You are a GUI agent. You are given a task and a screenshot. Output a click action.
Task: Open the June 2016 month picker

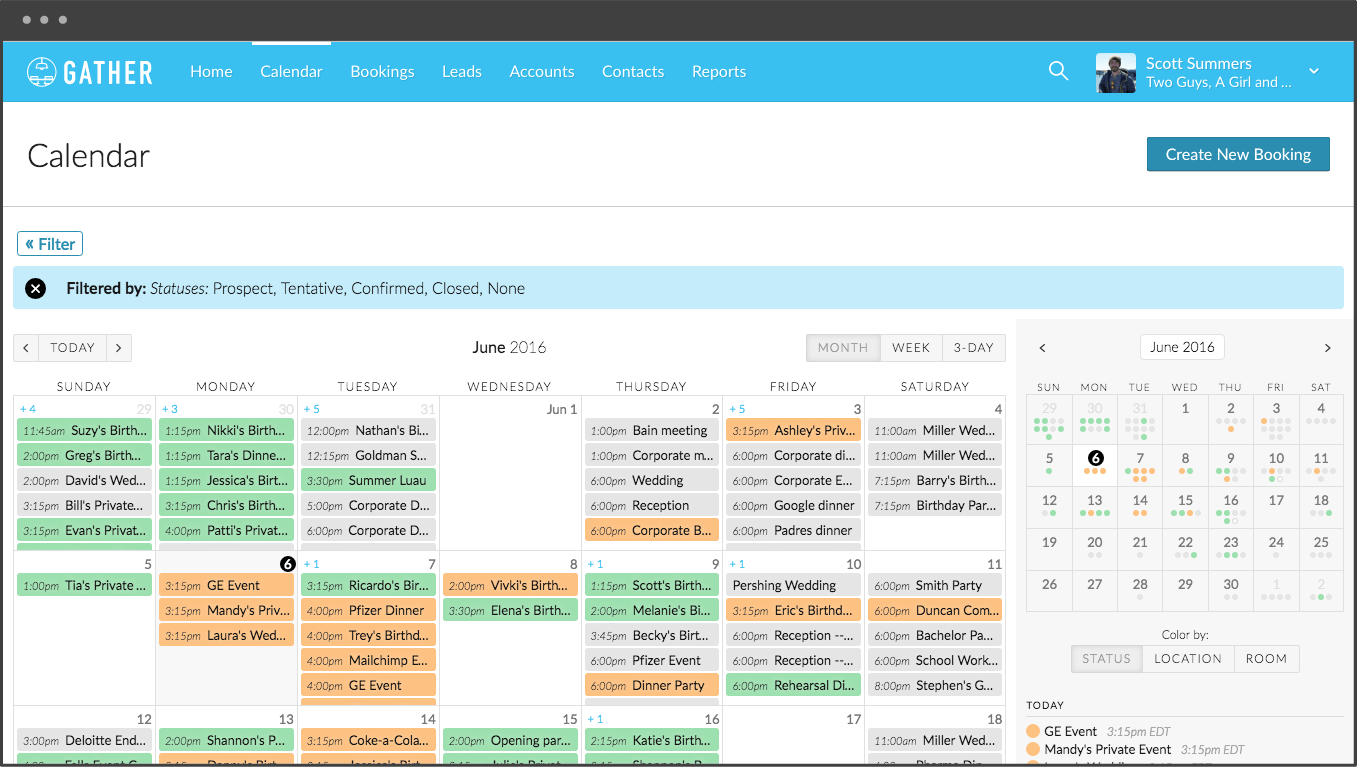pyautogui.click(x=1182, y=348)
